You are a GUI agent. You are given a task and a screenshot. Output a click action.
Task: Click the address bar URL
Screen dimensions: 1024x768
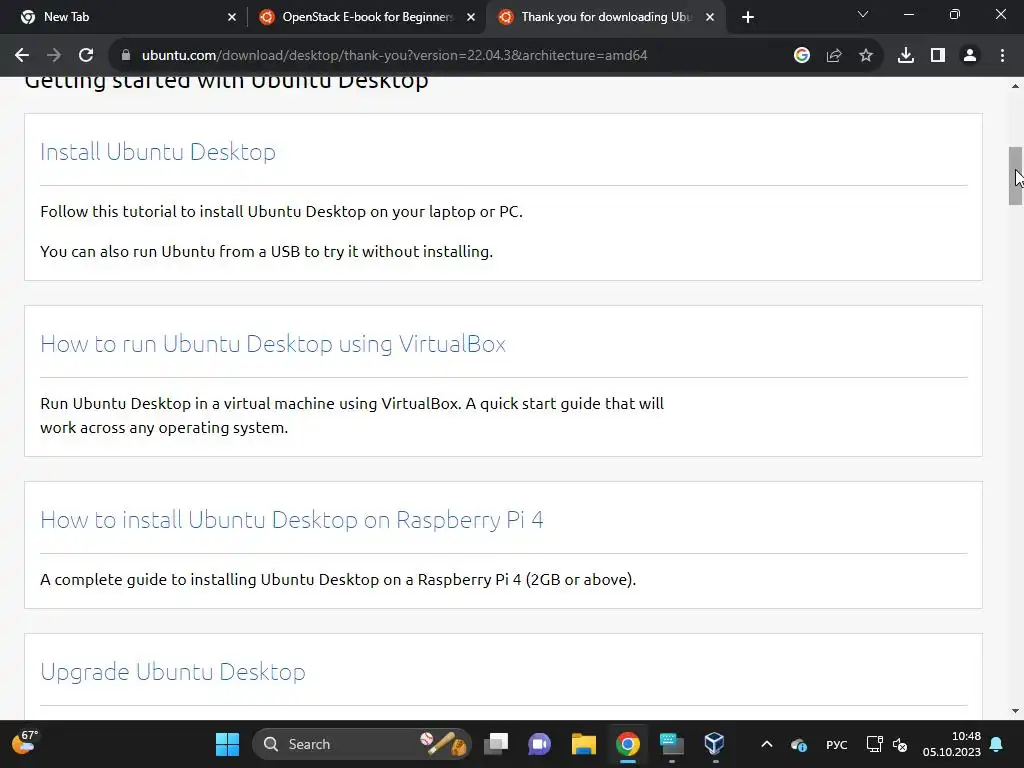(x=394, y=56)
